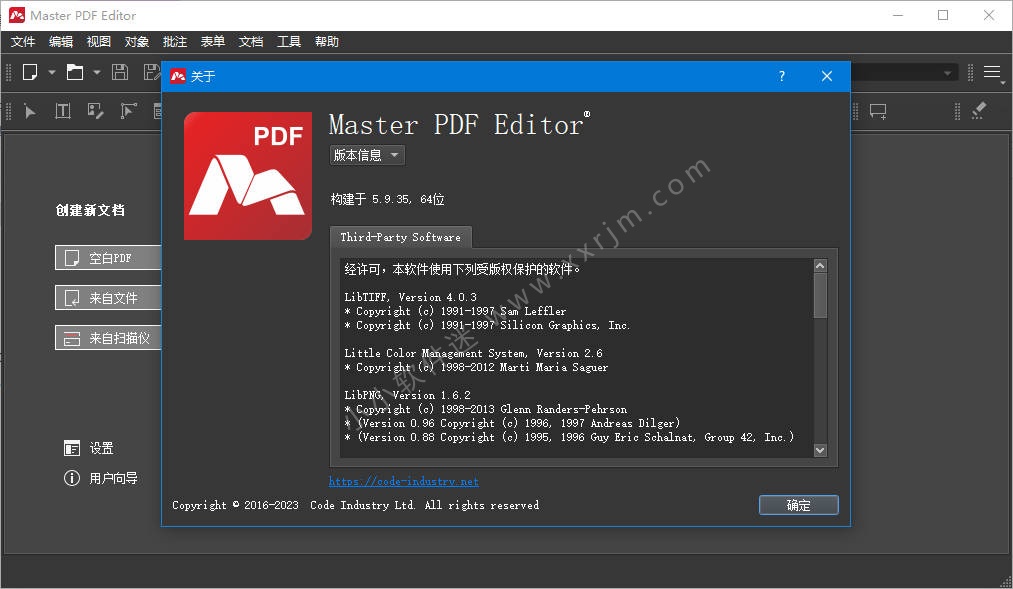Select the Edit Vector Object tool icon
This screenshot has height=589, width=1013.
(x=129, y=111)
